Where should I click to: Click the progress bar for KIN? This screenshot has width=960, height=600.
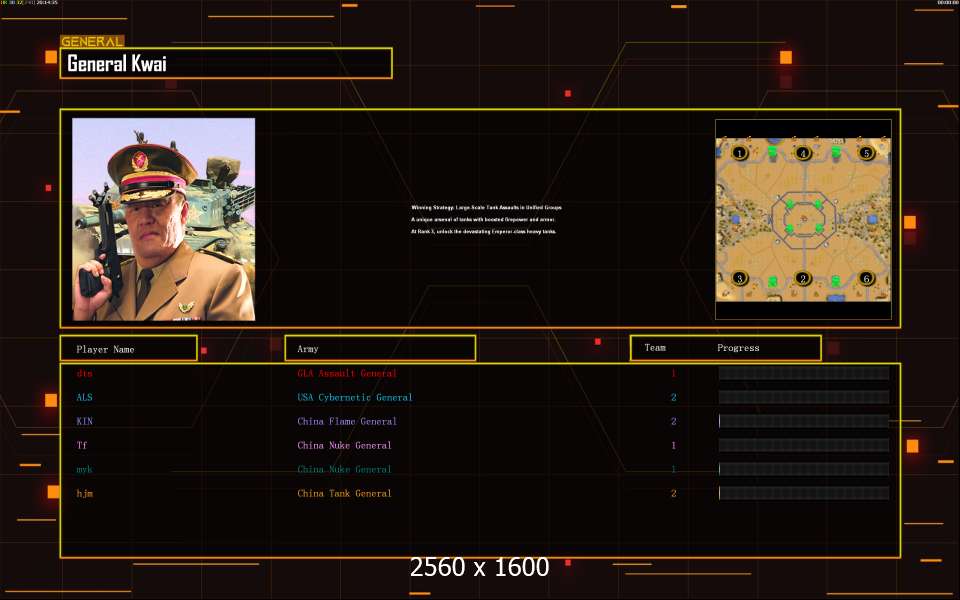click(804, 421)
